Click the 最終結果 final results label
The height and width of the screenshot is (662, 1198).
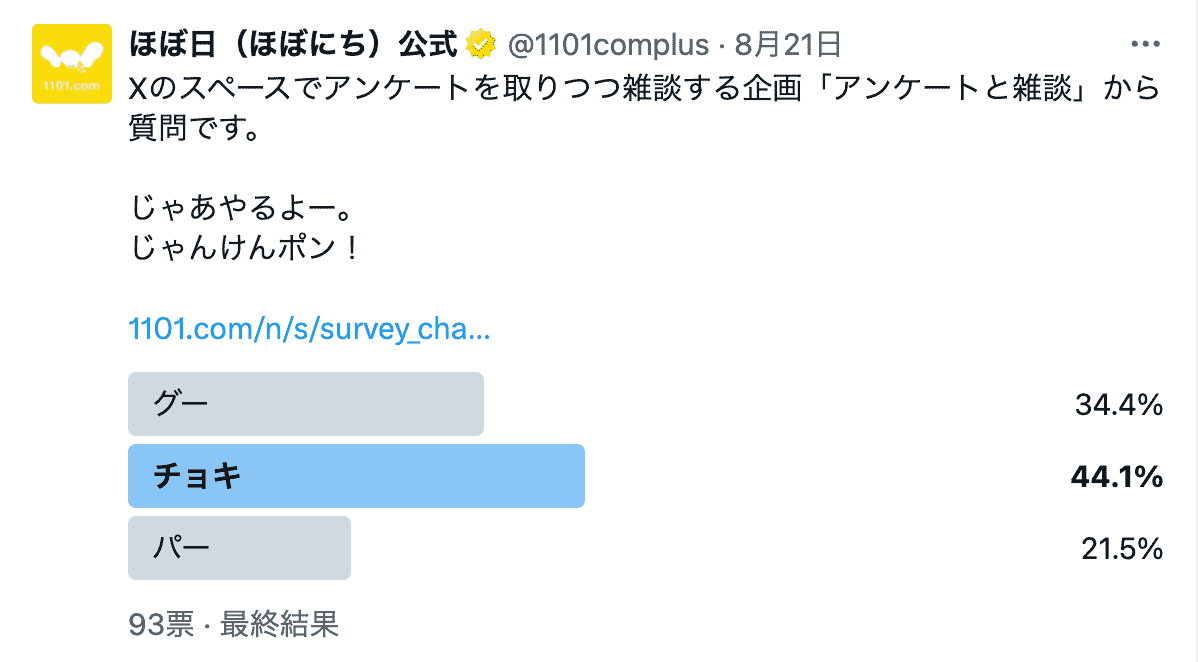pyautogui.click(x=279, y=625)
